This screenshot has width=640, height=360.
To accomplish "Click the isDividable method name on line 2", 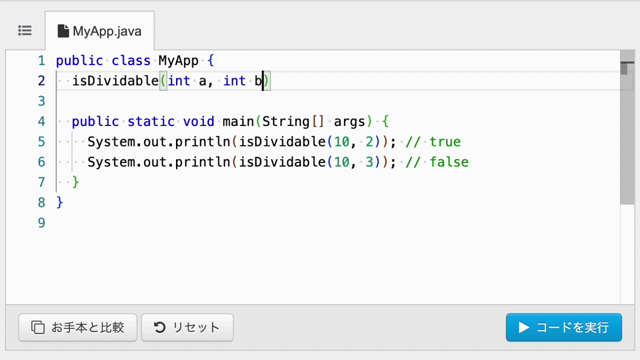I will click(116, 81).
